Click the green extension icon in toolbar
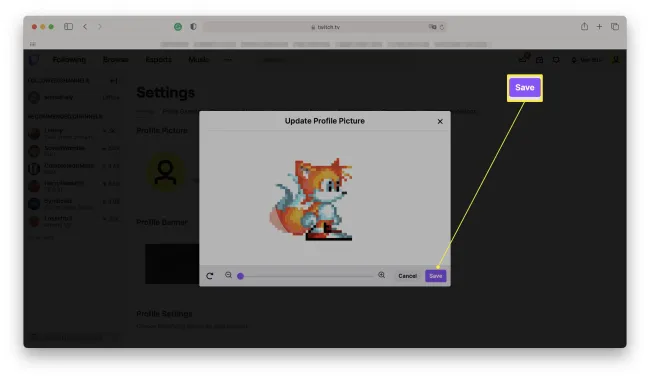Screen dimensions: 650x379 coord(178,27)
